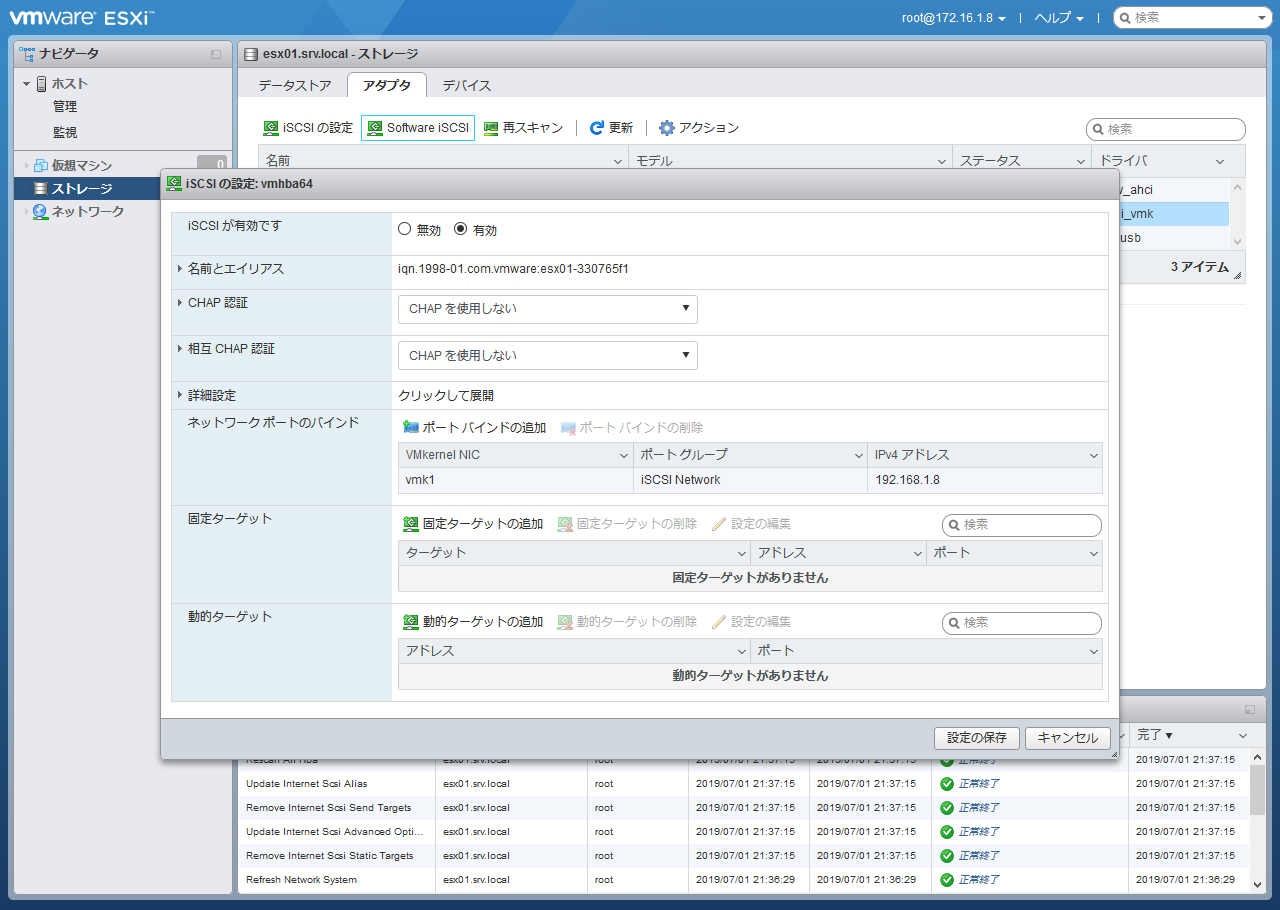This screenshot has width=1280, height=910.
Task: Click ステータス column header
Action: 1021,160
